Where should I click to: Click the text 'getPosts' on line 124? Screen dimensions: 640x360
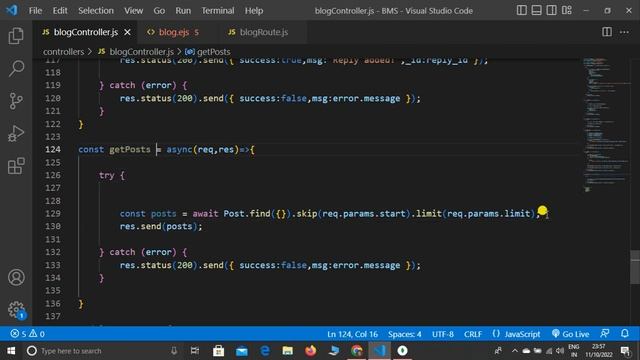[x=130, y=149]
